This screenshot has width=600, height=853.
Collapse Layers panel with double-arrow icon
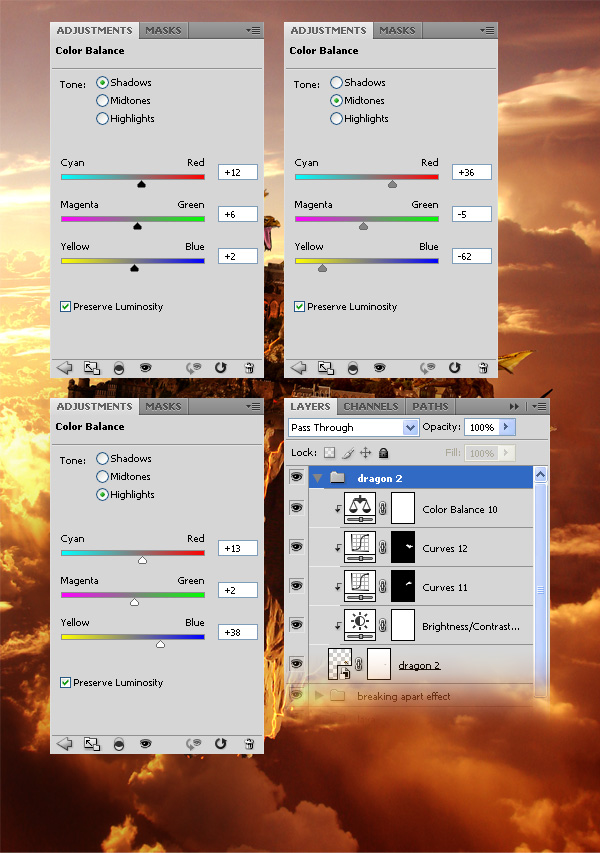tap(514, 406)
